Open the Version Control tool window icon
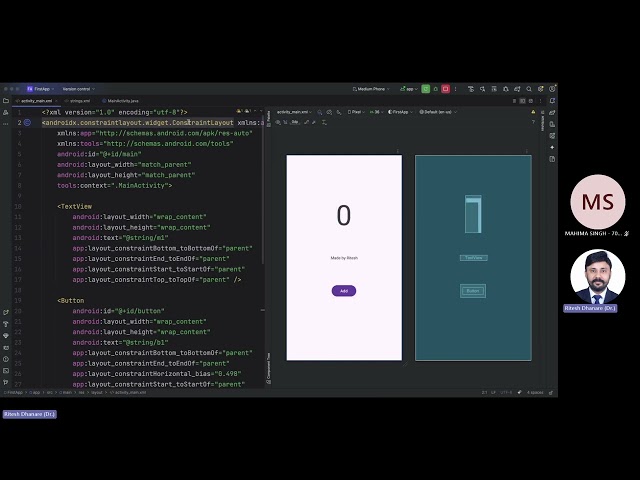This screenshot has width=640, height=480. tap(6, 382)
